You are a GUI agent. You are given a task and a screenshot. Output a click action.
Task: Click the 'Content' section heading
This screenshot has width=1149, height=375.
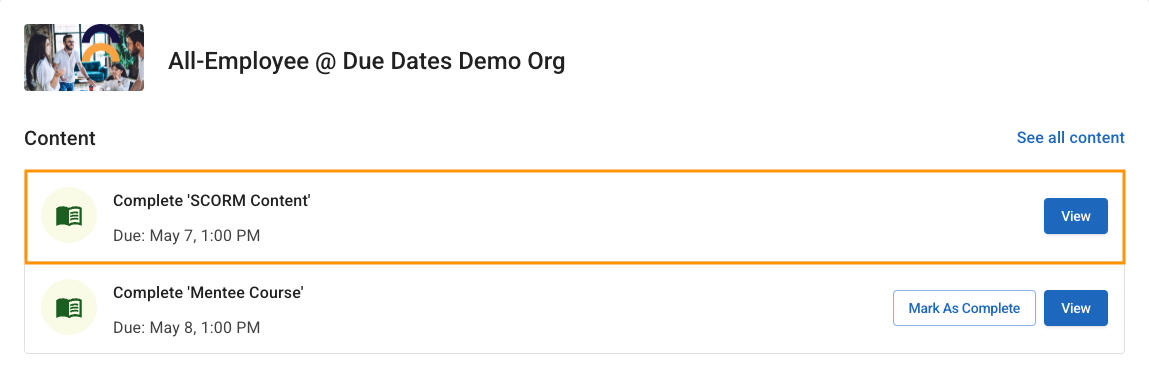(59, 138)
